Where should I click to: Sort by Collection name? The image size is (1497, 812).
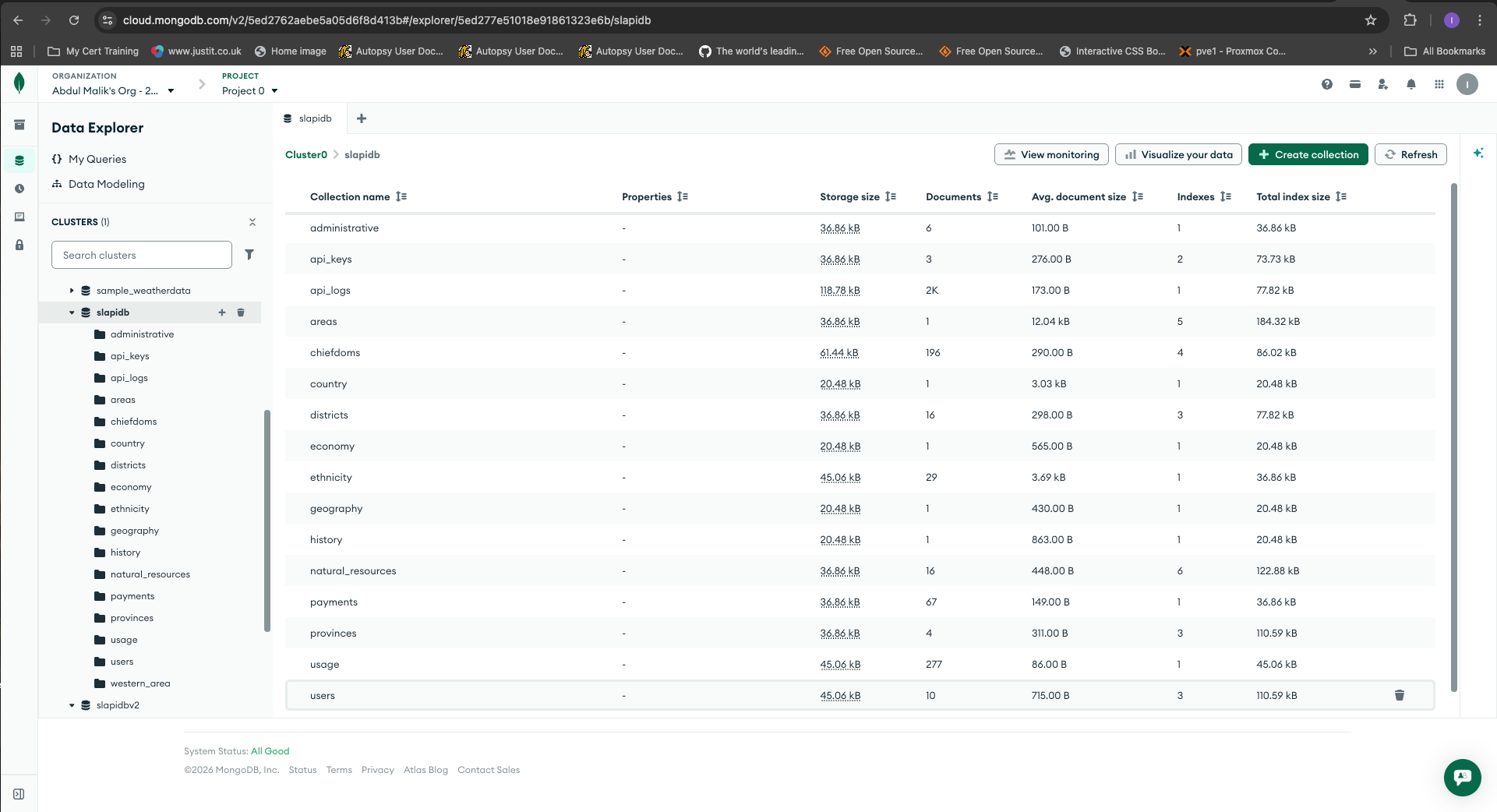tap(401, 196)
